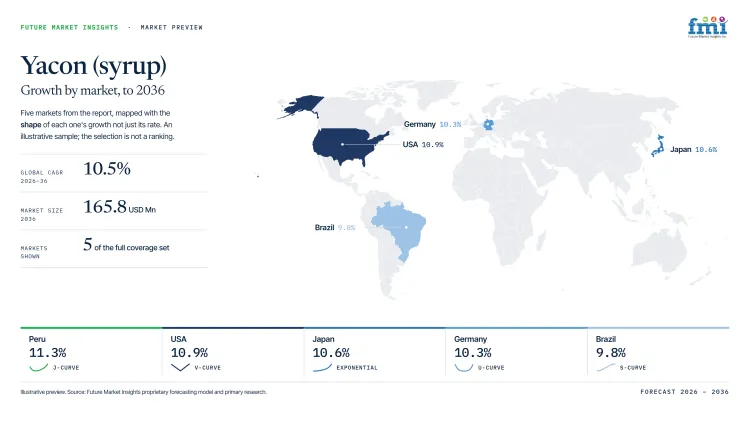Click the 165.8 USD Mn market size
This screenshot has width=750, height=421.
(120, 207)
